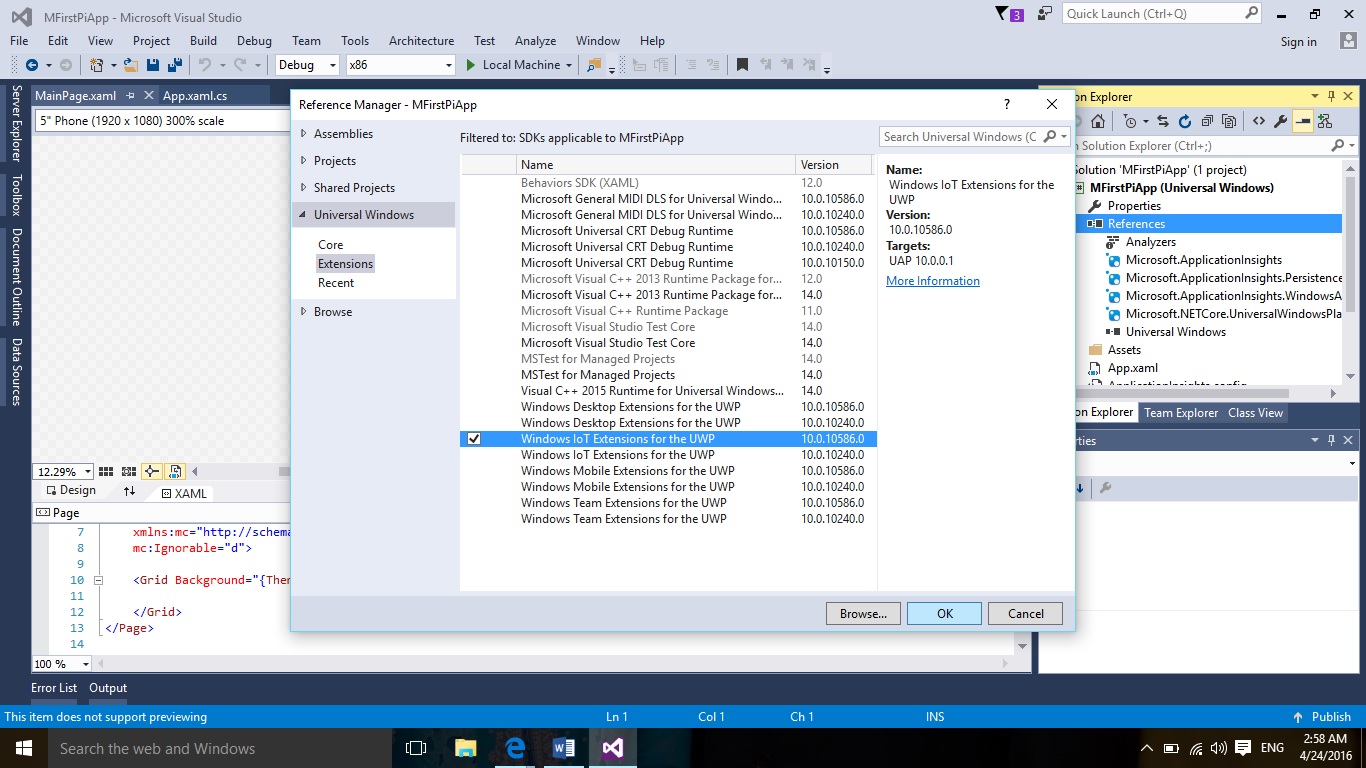Click the Browse... button
Image resolution: width=1366 pixels, height=768 pixels.
point(863,614)
